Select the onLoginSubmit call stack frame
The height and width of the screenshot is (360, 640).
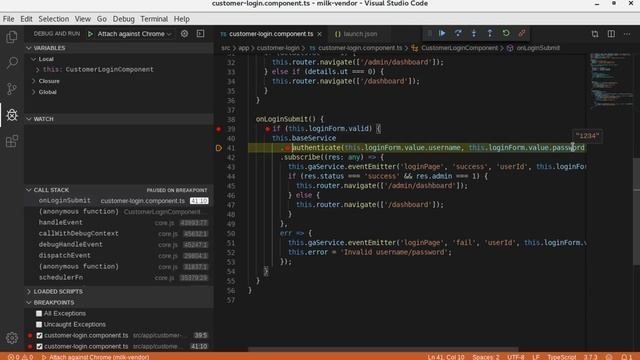point(119,201)
